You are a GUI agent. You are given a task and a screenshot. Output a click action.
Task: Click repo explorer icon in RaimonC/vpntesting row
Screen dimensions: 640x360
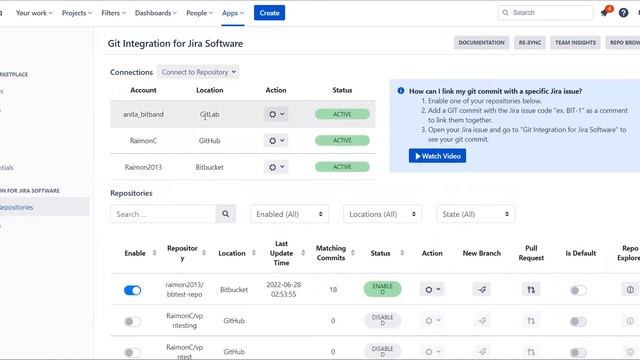click(630, 321)
